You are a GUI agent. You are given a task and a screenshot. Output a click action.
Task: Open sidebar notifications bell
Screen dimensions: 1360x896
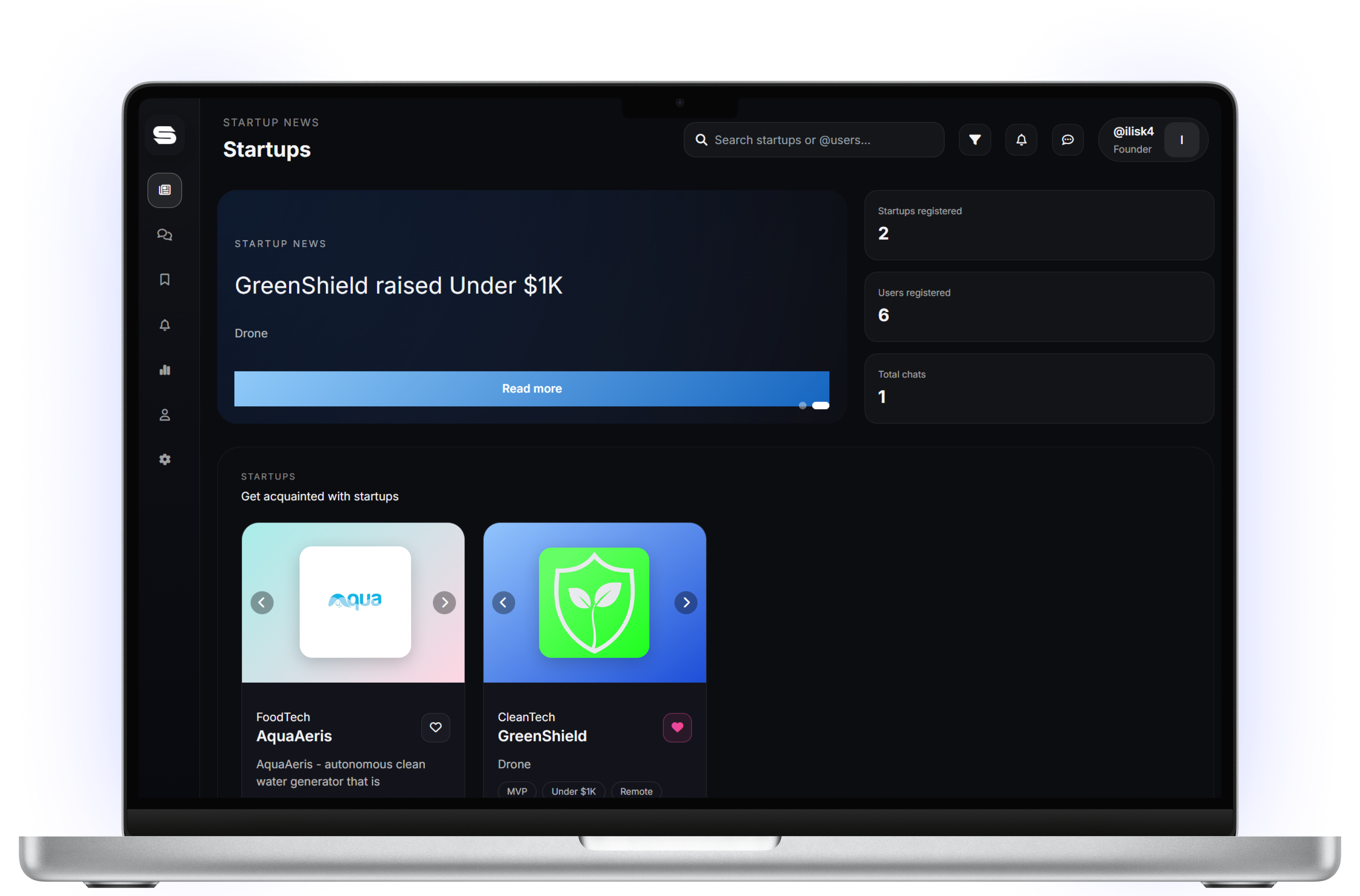click(165, 325)
